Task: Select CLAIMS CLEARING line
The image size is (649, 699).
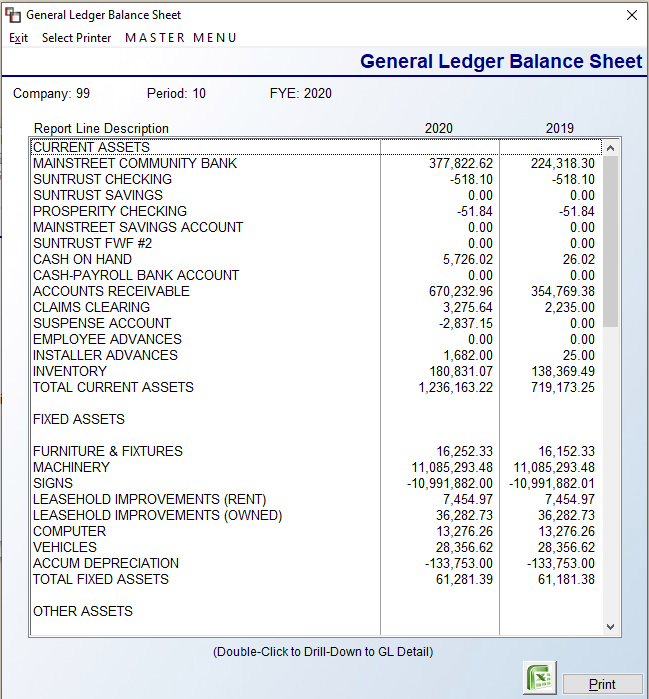Action: [316, 308]
